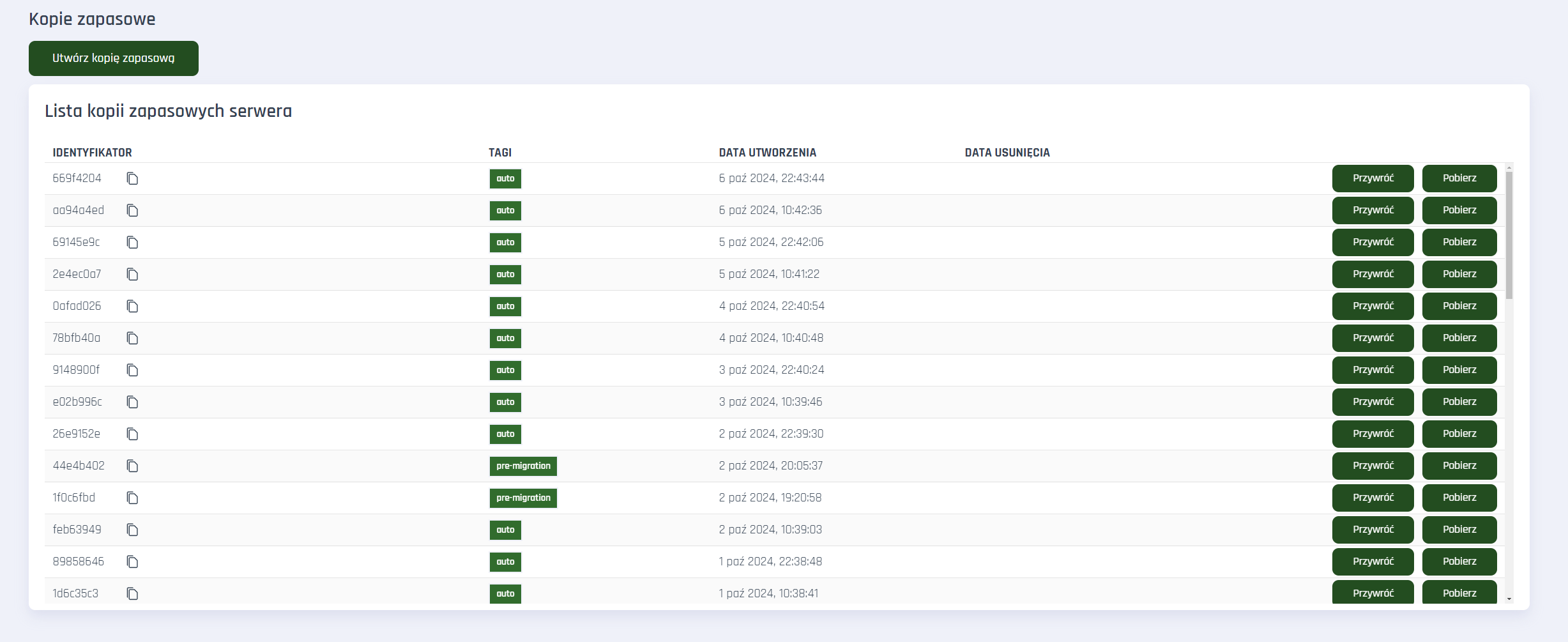The height and width of the screenshot is (642, 1568).
Task: Copy identifier 9148900f via copy icon
Action: point(132,370)
